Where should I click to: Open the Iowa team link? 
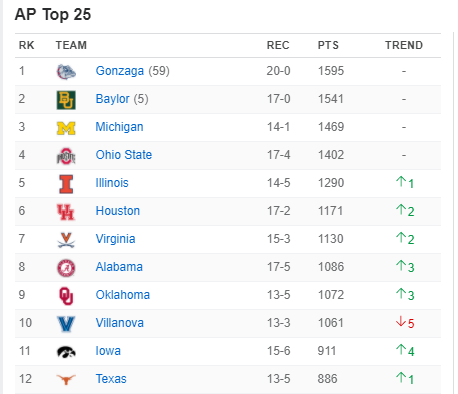click(108, 351)
